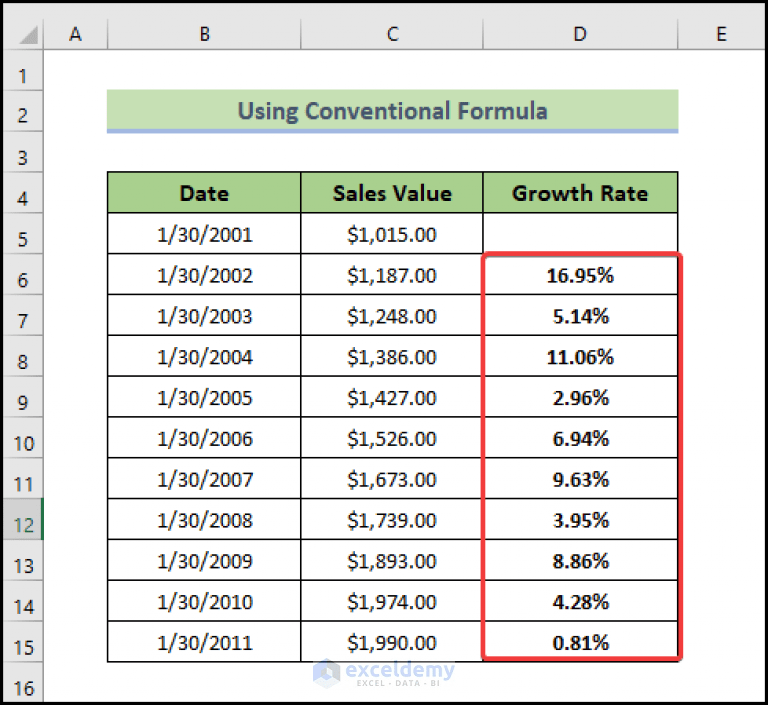The width and height of the screenshot is (768, 705).
Task: Select row 3 header
Action: point(23,152)
